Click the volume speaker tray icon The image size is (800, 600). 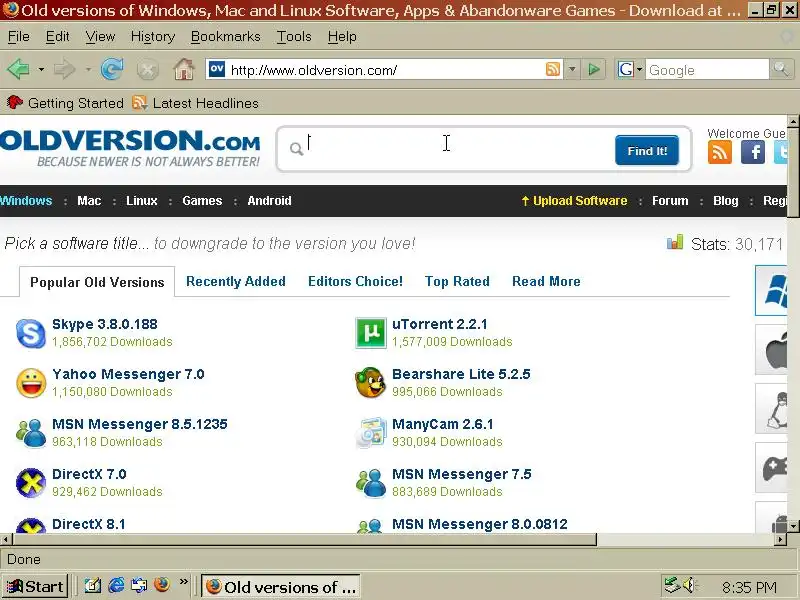690,585
